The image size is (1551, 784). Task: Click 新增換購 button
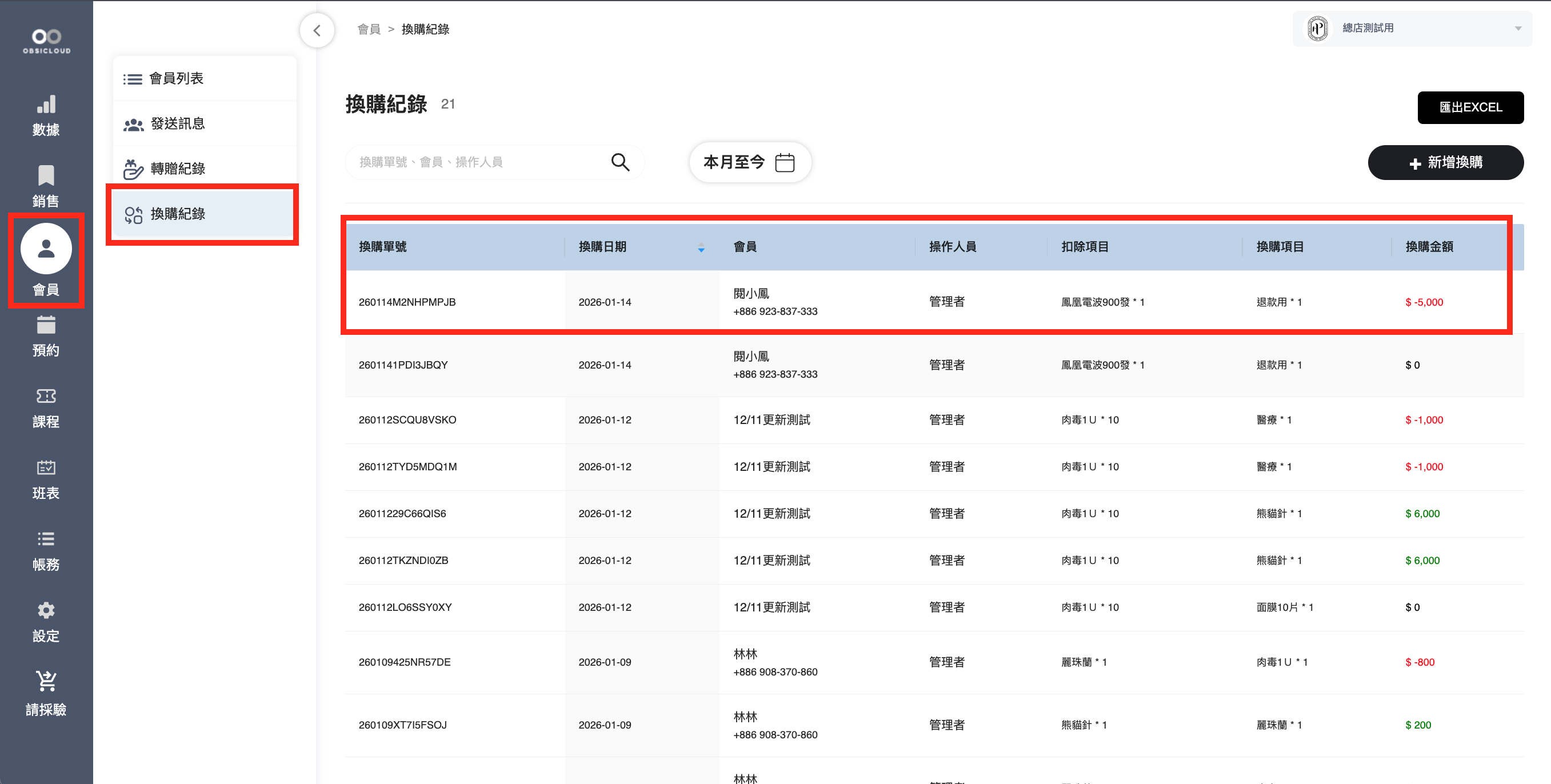(x=1445, y=162)
